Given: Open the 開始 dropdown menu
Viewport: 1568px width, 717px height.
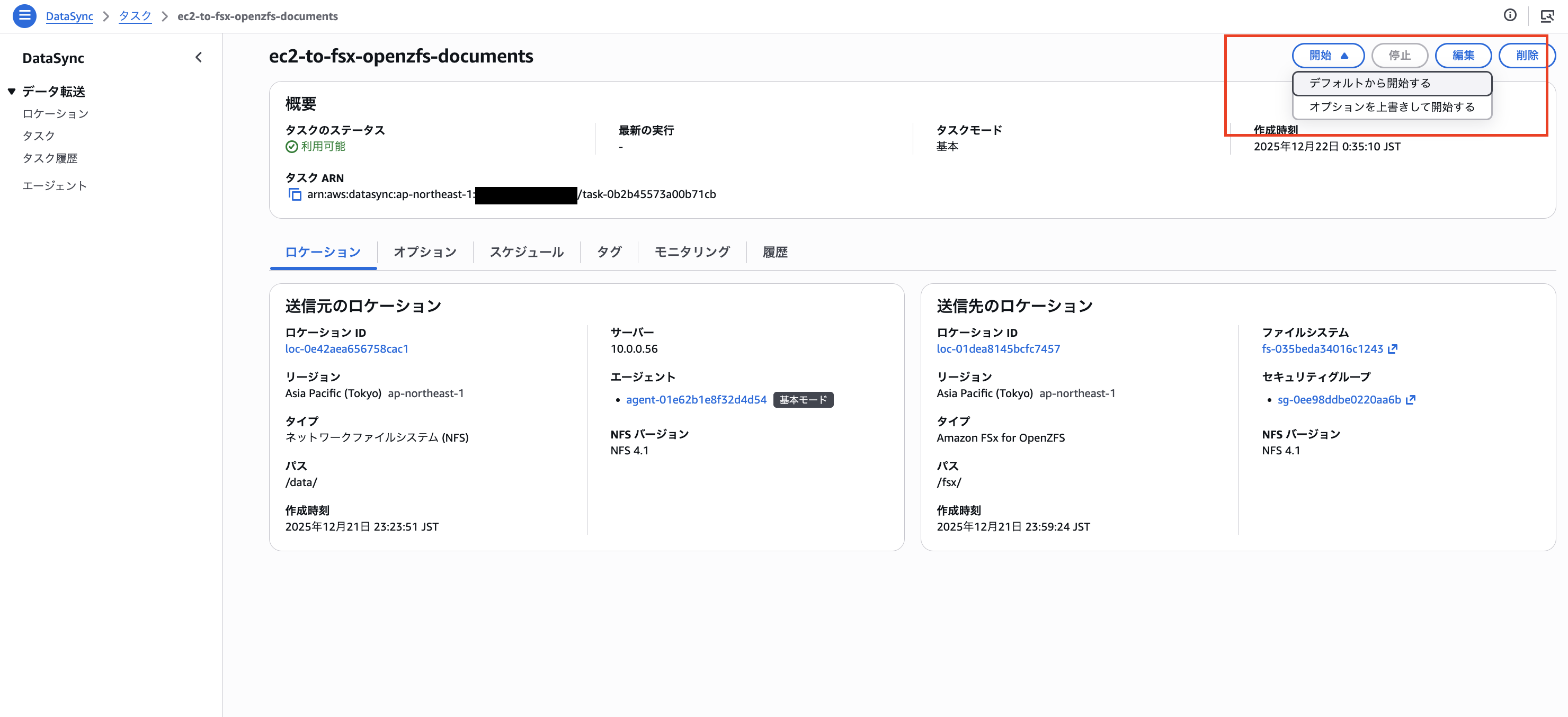Looking at the screenshot, I should coord(1328,56).
